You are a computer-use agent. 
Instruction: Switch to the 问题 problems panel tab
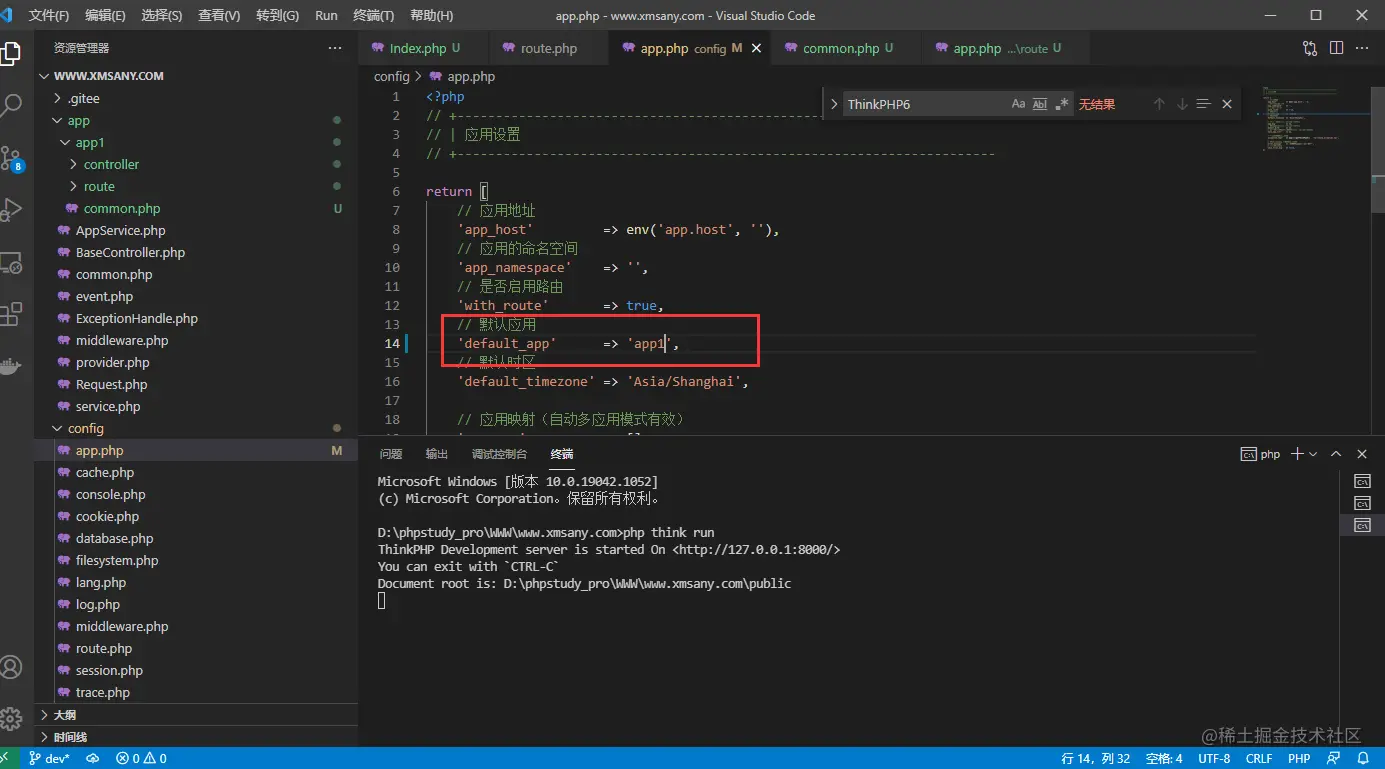pos(391,454)
